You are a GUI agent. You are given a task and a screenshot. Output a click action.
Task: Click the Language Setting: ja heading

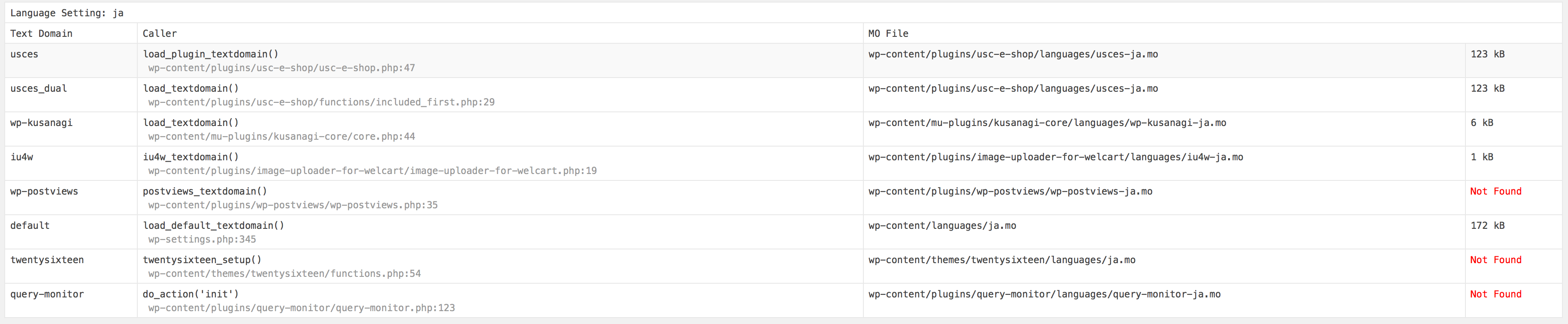(x=67, y=13)
